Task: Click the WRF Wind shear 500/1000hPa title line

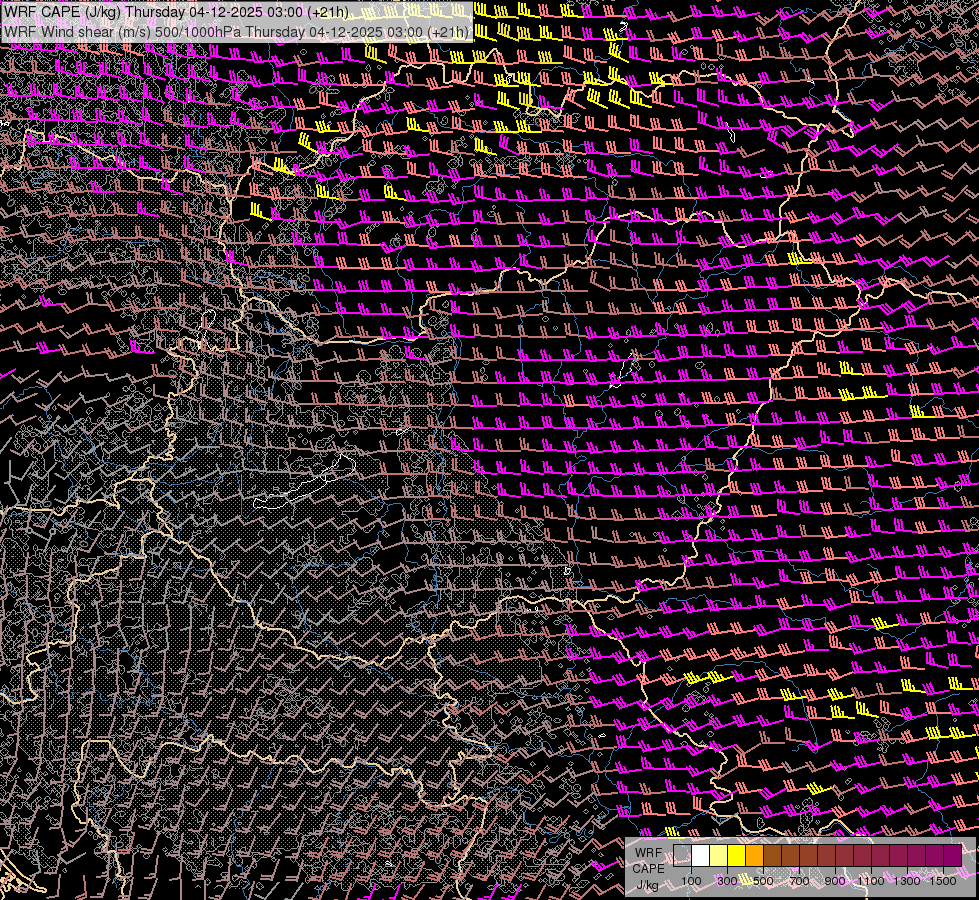Action: click(x=236, y=32)
